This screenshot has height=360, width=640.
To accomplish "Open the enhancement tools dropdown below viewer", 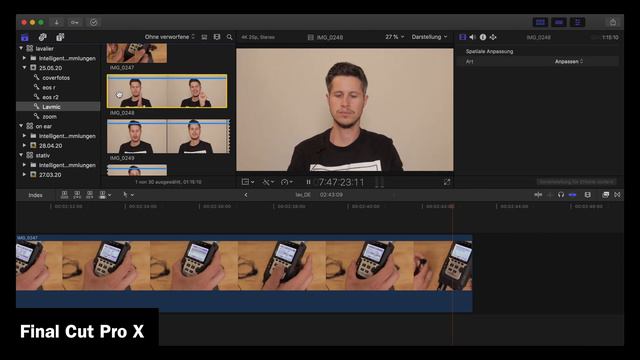I will 268,182.
